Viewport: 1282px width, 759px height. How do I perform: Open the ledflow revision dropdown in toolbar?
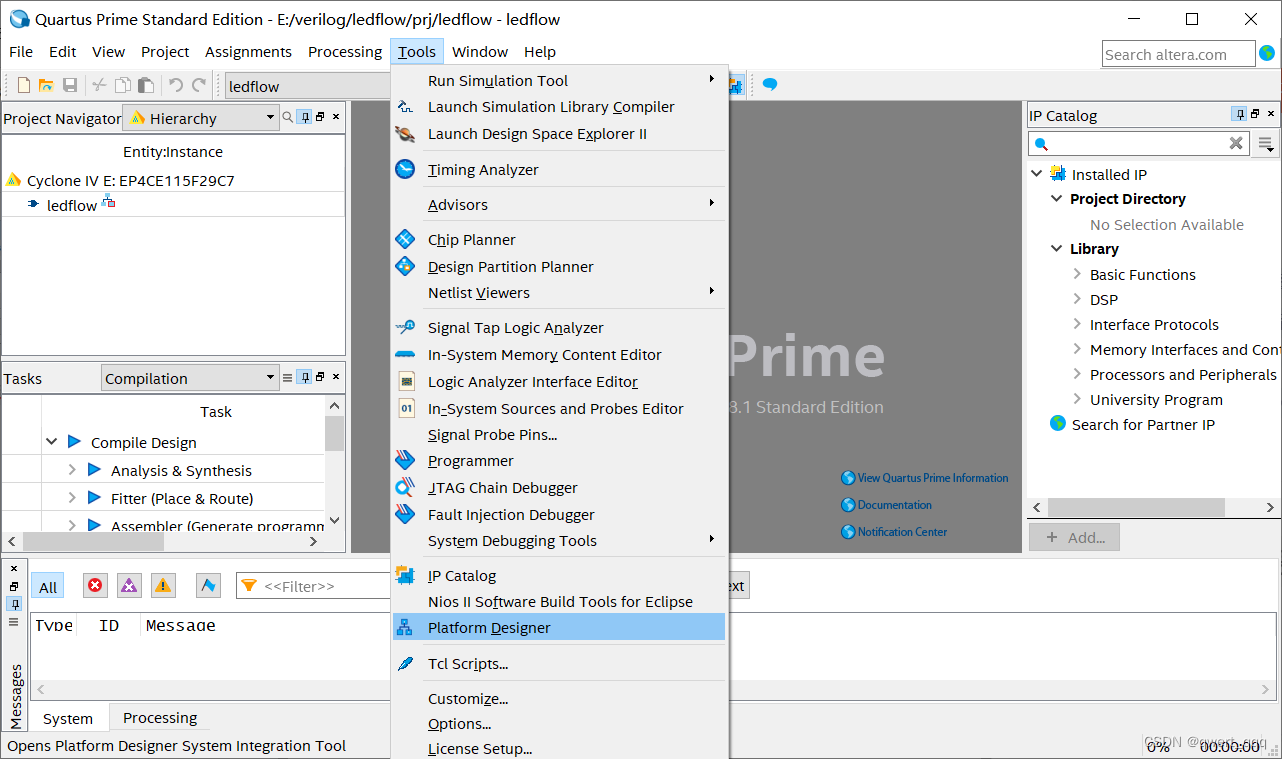pos(307,86)
